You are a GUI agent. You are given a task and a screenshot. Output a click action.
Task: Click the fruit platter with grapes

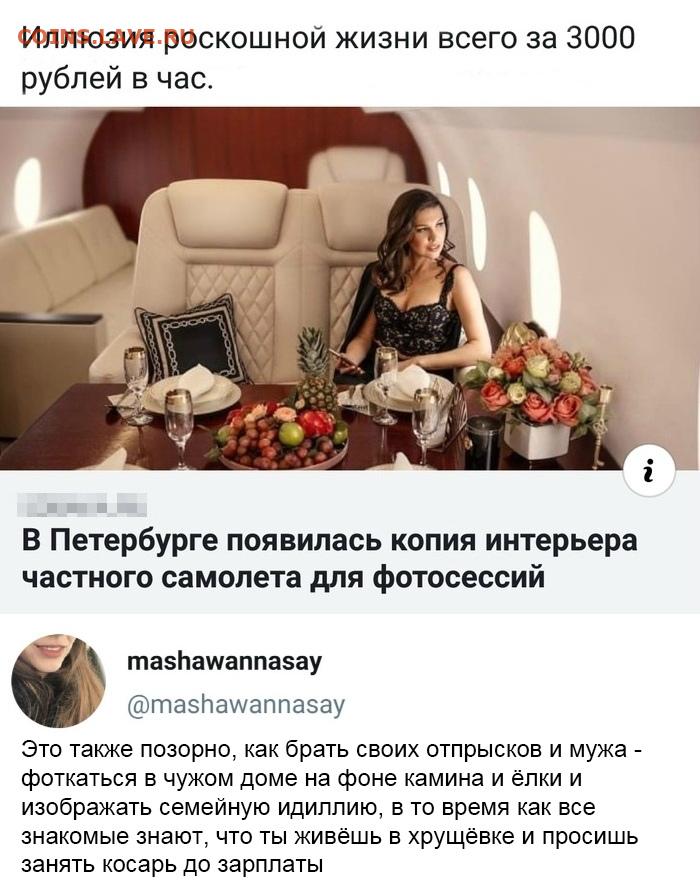click(x=281, y=437)
